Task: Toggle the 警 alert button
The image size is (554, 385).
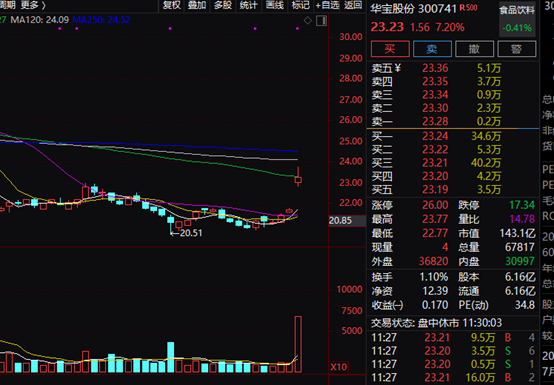Action: pos(517,49)
